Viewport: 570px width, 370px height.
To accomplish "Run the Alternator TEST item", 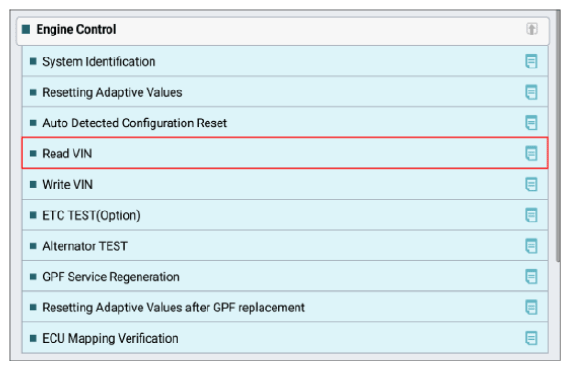I will 285,246.
